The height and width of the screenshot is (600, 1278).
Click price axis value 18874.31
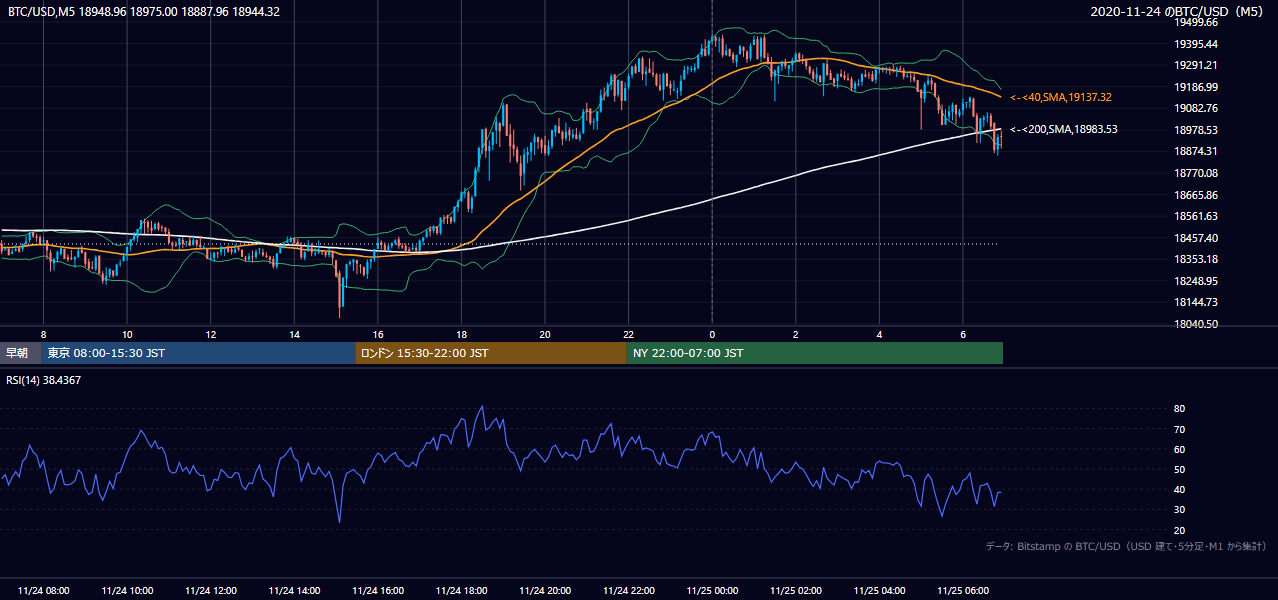pos(1197,151)
